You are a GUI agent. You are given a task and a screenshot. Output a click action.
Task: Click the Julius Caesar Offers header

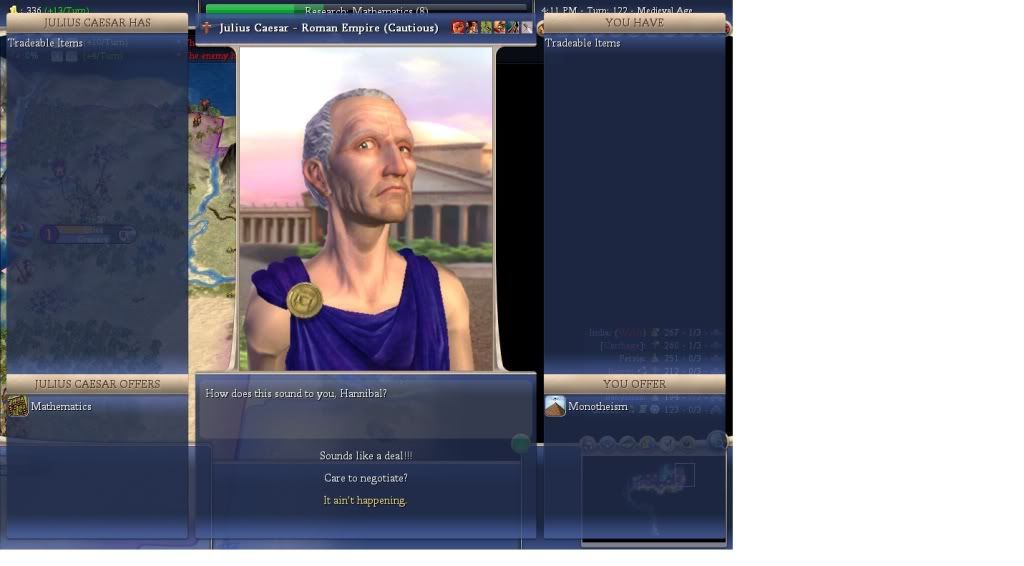coord(97,384)
